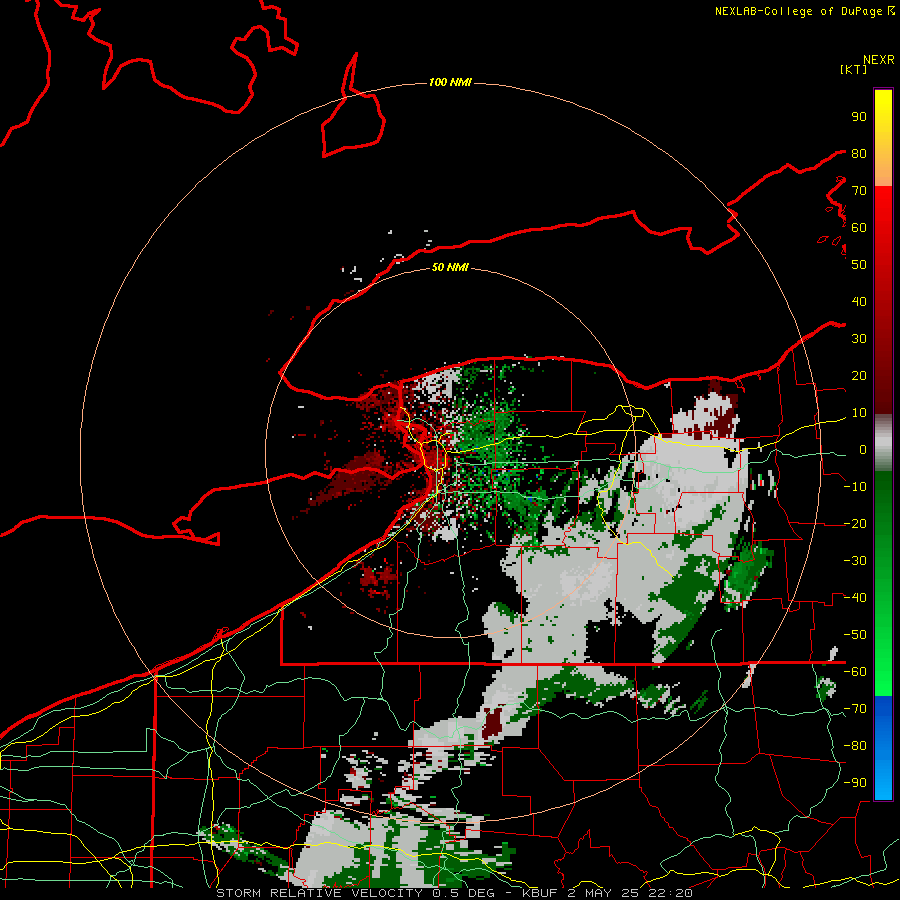The width and height of the screenshot is (900, 900).
Task: Click the 60 value on the velocity scale
Action: point(859,227)
